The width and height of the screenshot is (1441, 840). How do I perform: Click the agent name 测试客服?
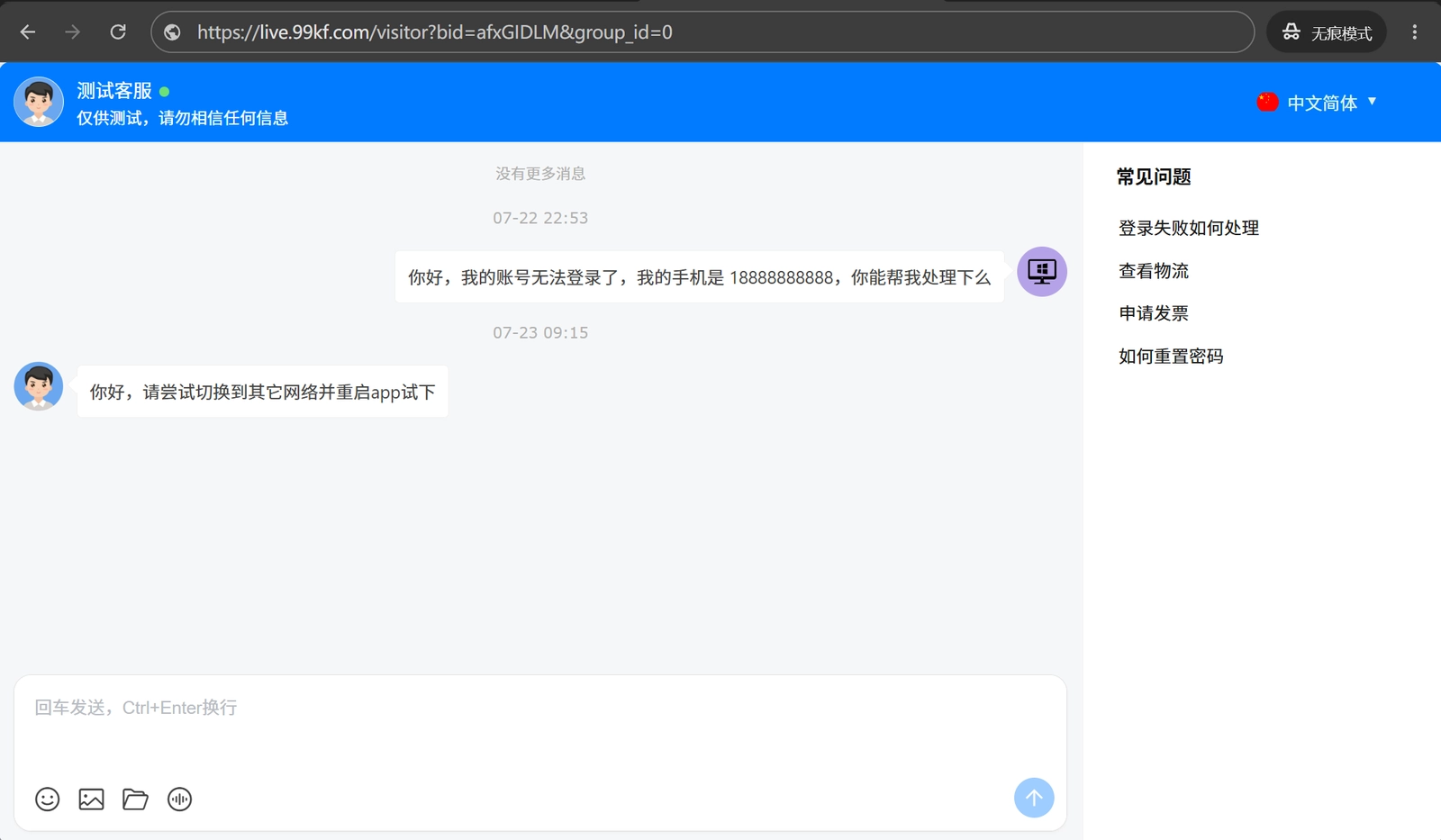[x=114, y=91]
